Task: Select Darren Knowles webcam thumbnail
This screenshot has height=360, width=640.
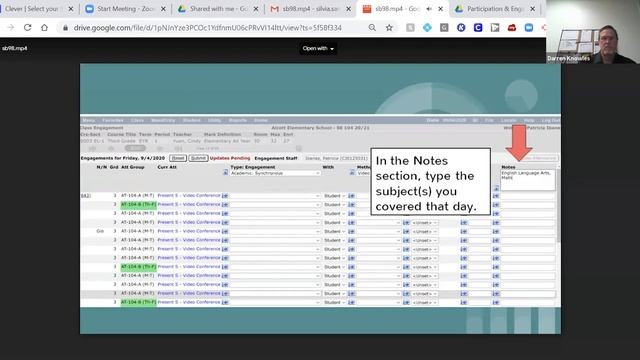Action: coord(593,32)
